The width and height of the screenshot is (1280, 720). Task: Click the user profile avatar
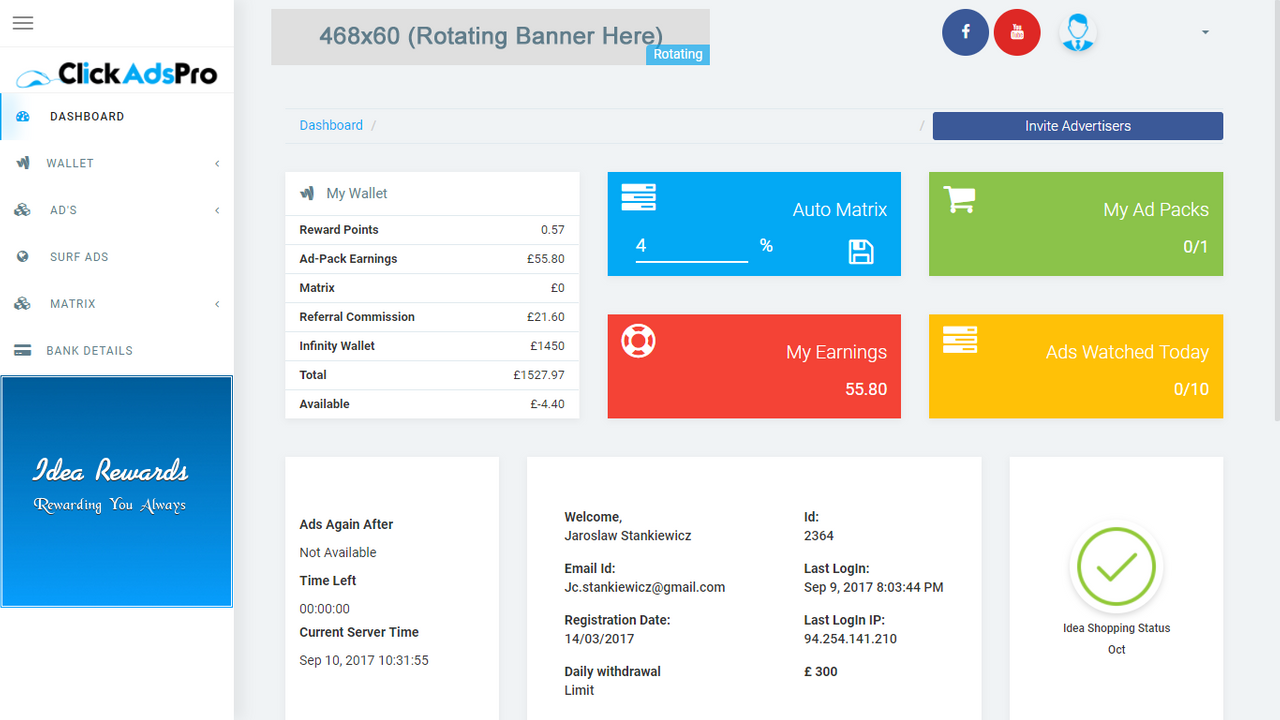tap(1077, 33)
